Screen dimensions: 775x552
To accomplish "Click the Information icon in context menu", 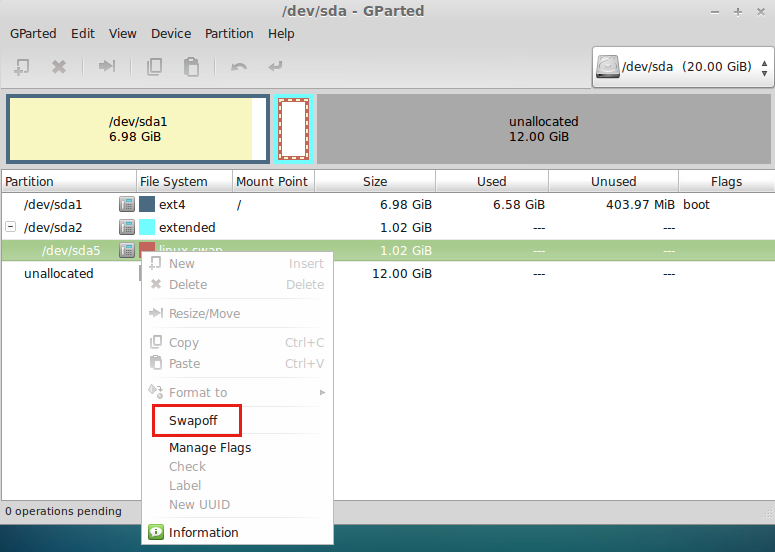I will coord(156,532).
